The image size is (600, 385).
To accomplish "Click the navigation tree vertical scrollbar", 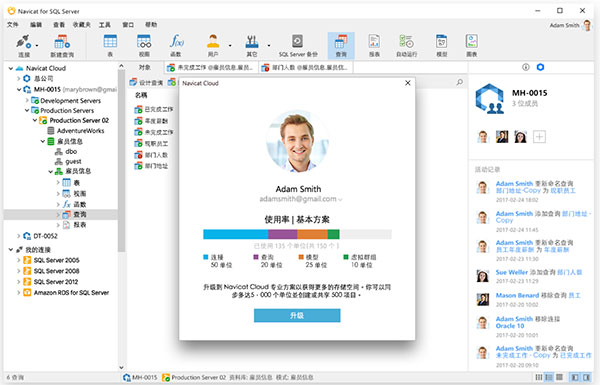I will click(x=121, y=161).
